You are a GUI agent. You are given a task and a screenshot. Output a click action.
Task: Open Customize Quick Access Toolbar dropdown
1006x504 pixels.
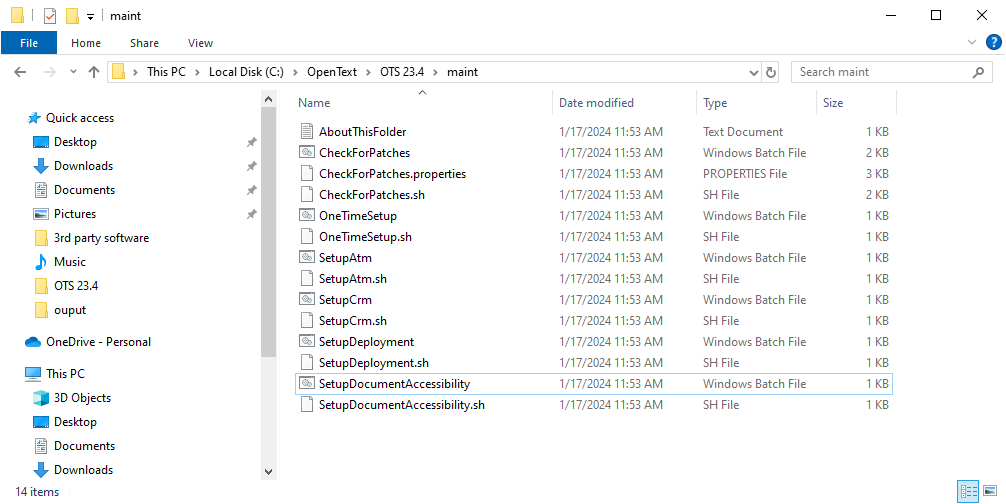[x=90, y=17]
